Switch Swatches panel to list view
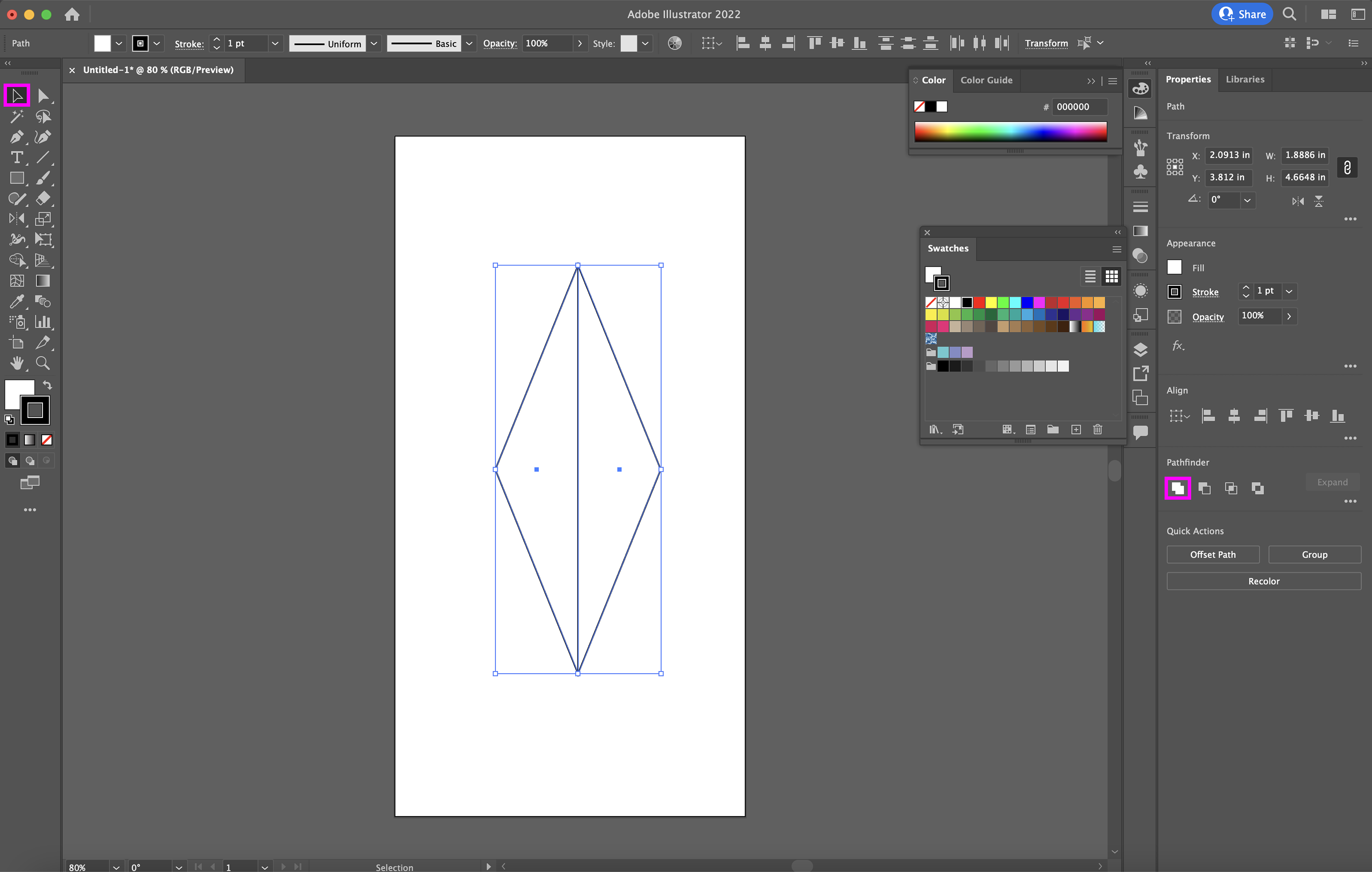The width and height of the screenshot is (1372, 872). (1090, 276)
